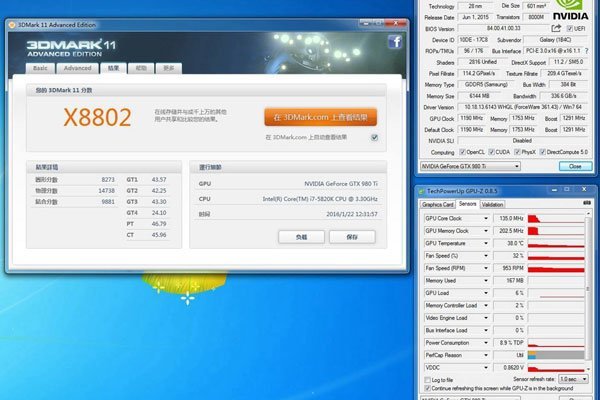Click the physics score value 14738
600x400 pixels.
coord(106,191)
